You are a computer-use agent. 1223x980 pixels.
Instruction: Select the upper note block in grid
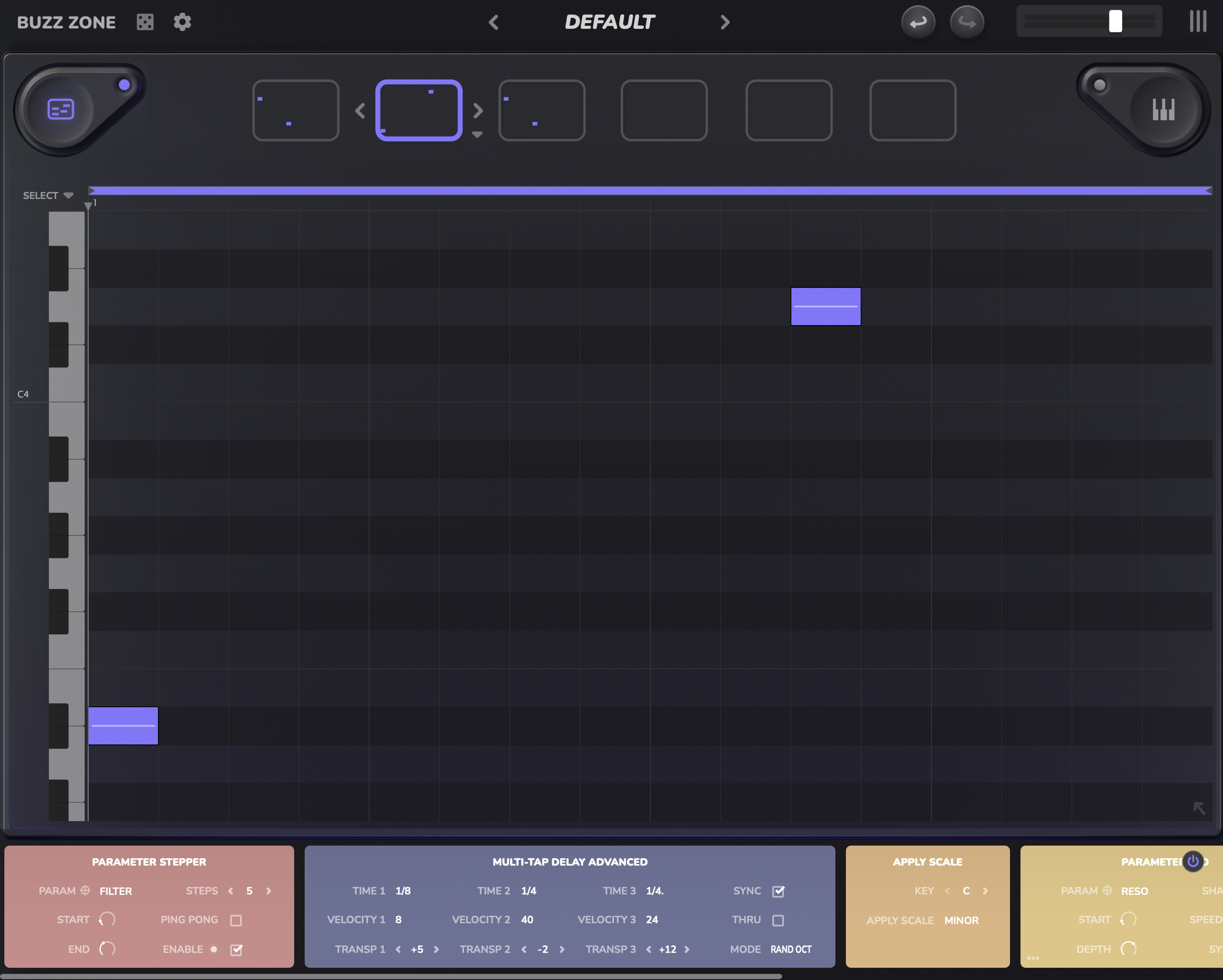tap(825, 306)
